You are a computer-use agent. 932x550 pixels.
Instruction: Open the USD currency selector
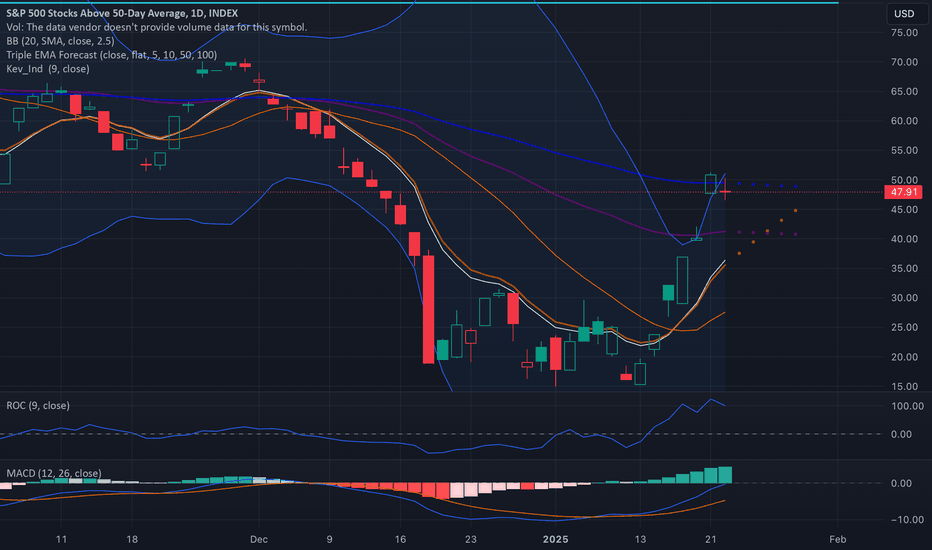906,14
